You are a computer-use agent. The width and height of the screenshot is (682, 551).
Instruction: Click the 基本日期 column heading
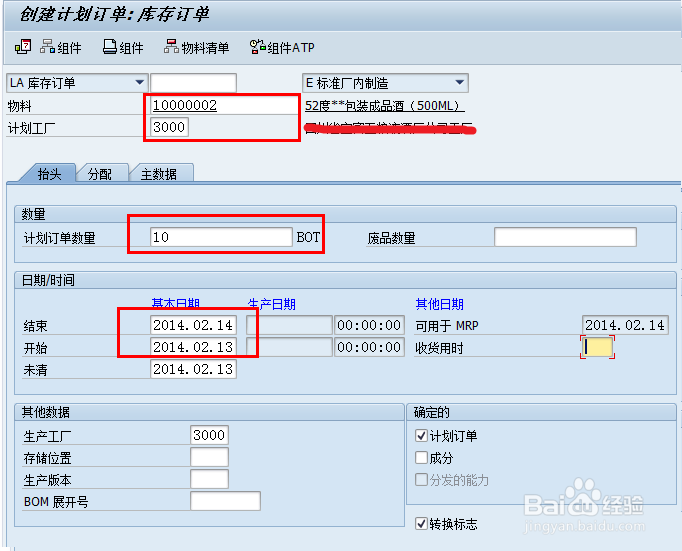tap(176, 304)
